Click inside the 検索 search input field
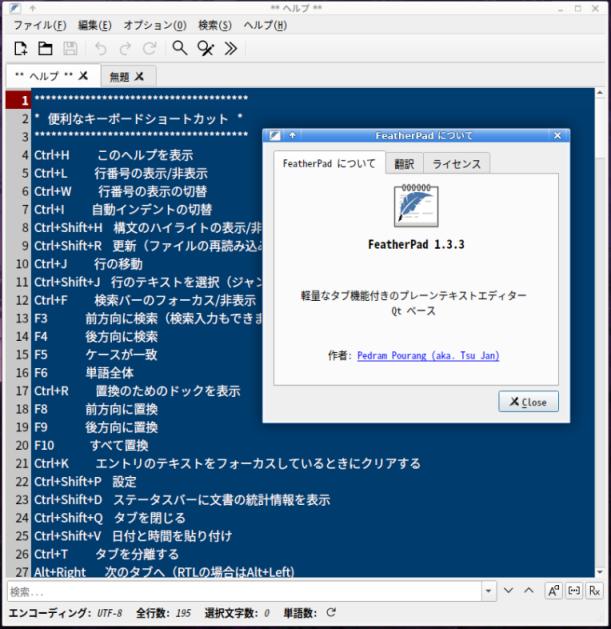This screenshot has width=611, height=629. pos(244,591)
